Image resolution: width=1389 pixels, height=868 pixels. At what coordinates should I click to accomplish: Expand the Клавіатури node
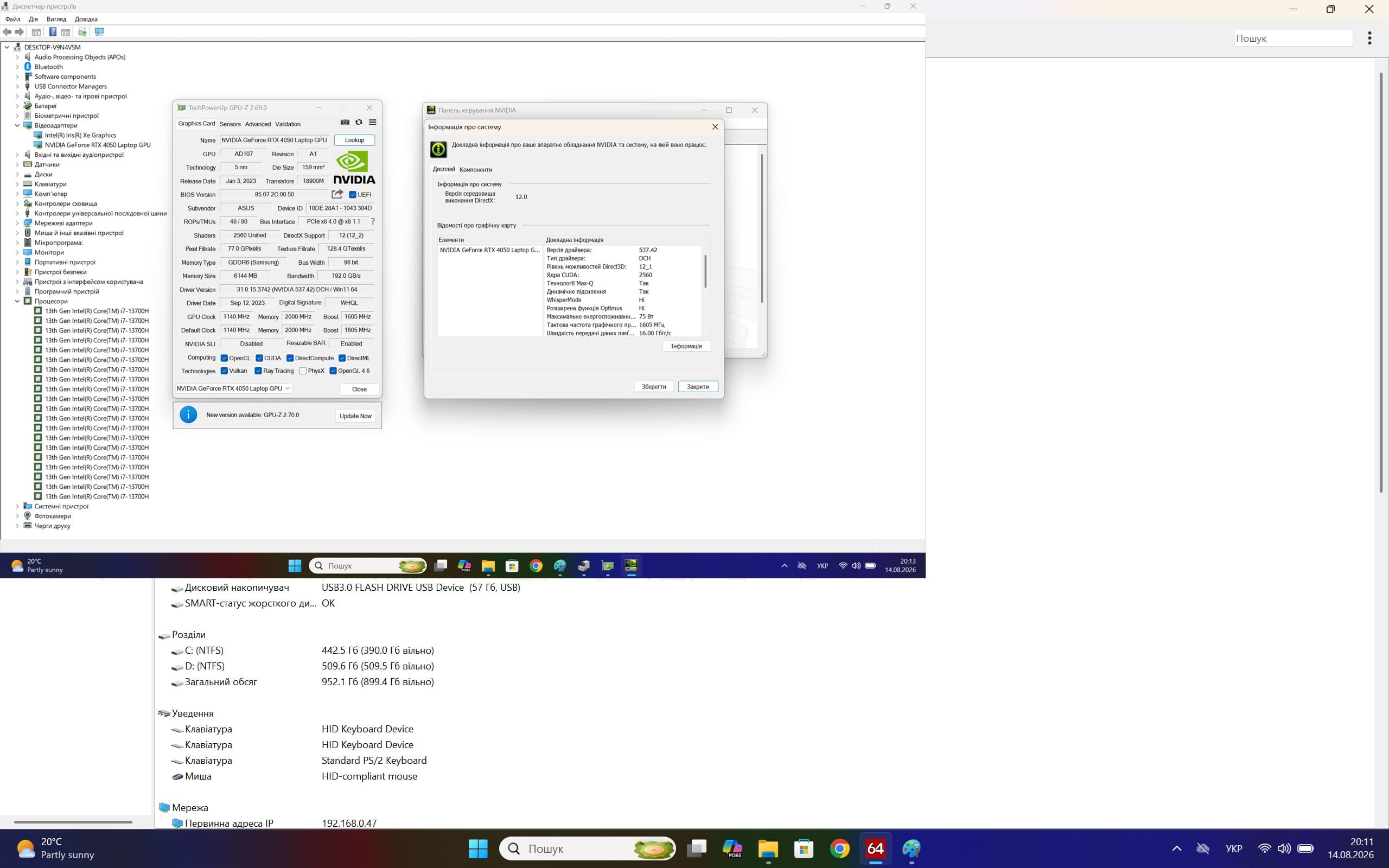click(17, 184)
